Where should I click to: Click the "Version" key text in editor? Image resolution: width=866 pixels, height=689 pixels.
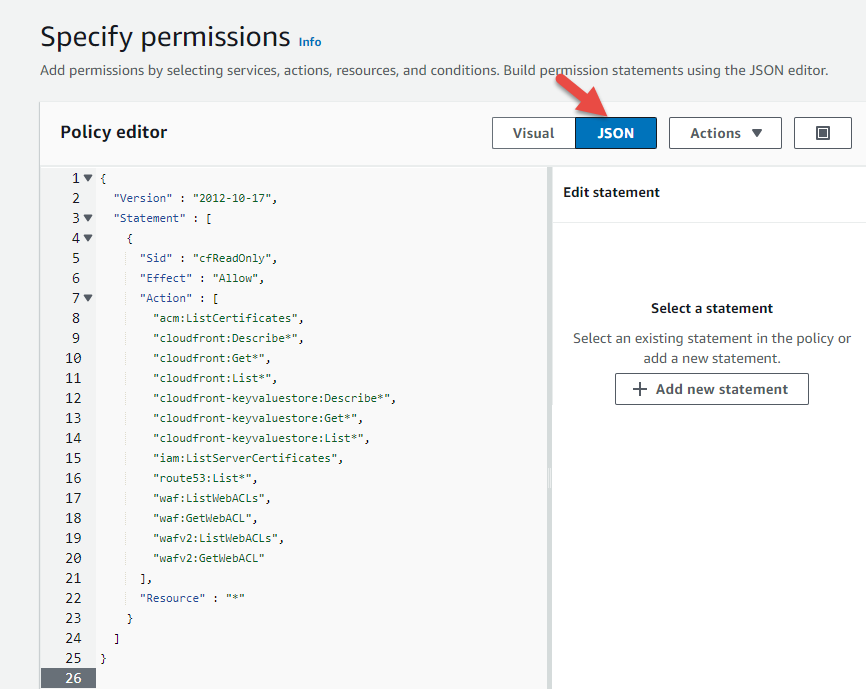143,198
